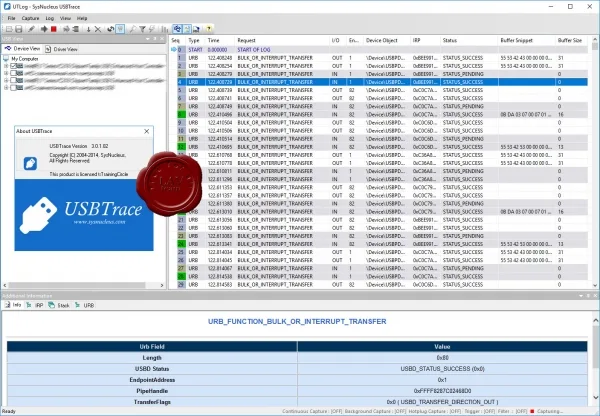Click the Open log file toolbar icon
This screenshot has height=416, width=600.
click(9, 29)
